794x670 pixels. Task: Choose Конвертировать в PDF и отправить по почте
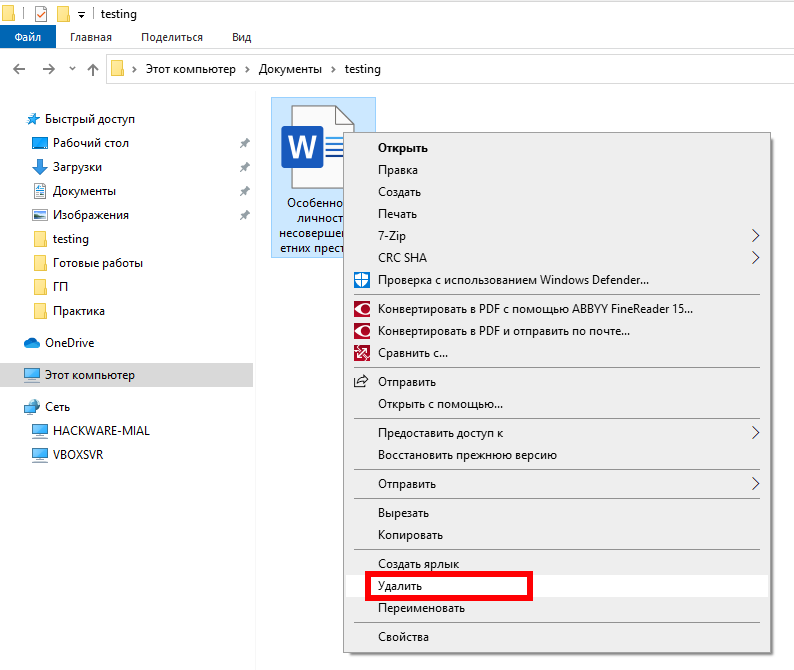(557, 331)
